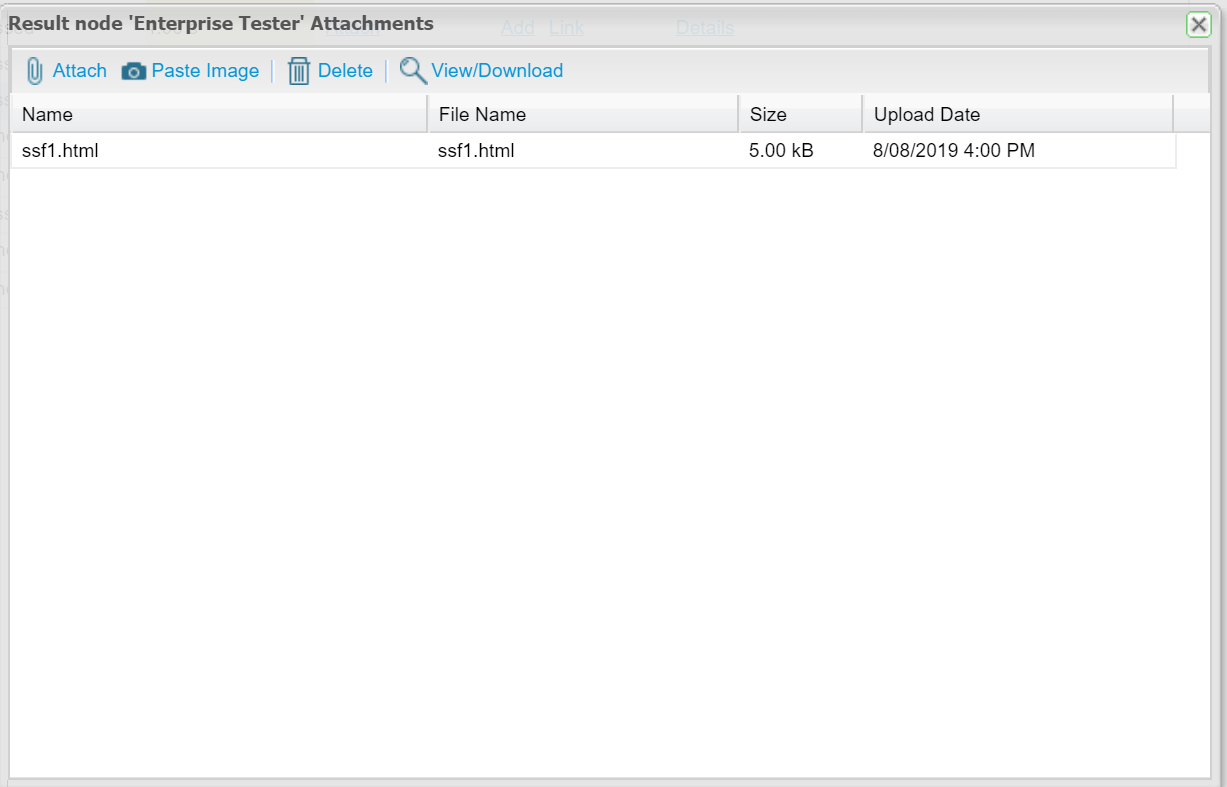Viewport: 1227px width, 787px height.
Task: Click the paperclip Attach icon
Action: point(35,71)
